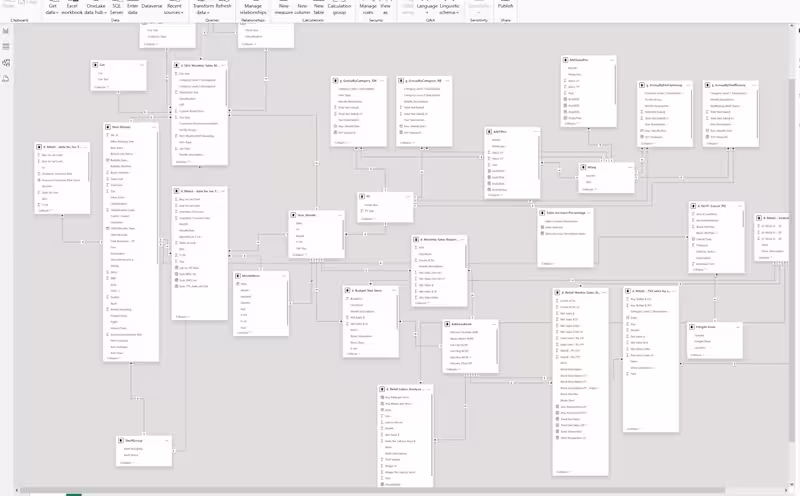Click the Excel workbook ribbon button

72,8
